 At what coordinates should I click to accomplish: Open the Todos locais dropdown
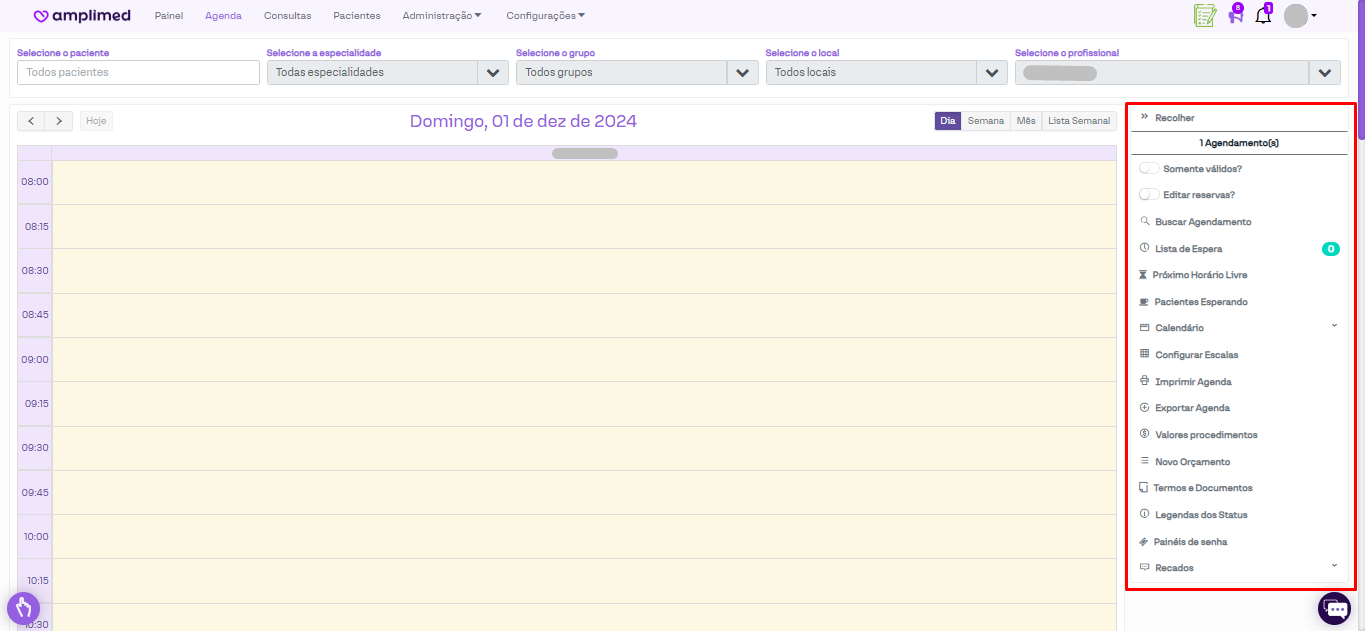click(886, 72)
